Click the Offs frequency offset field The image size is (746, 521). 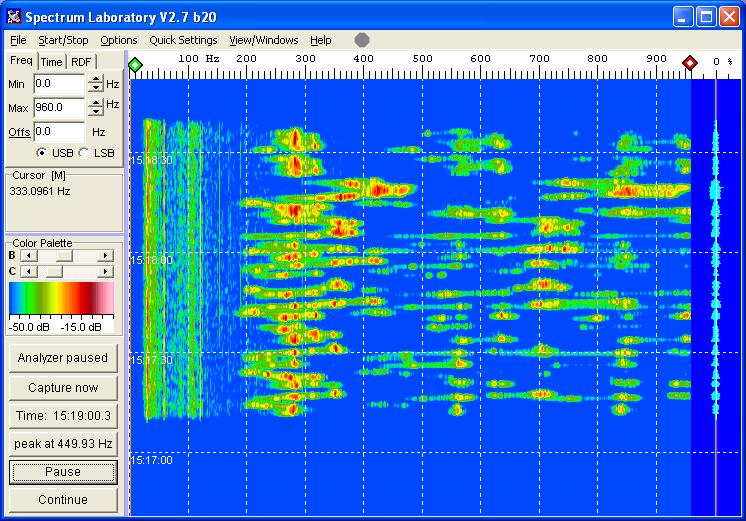pyautogui.click(x=59, y=132)
